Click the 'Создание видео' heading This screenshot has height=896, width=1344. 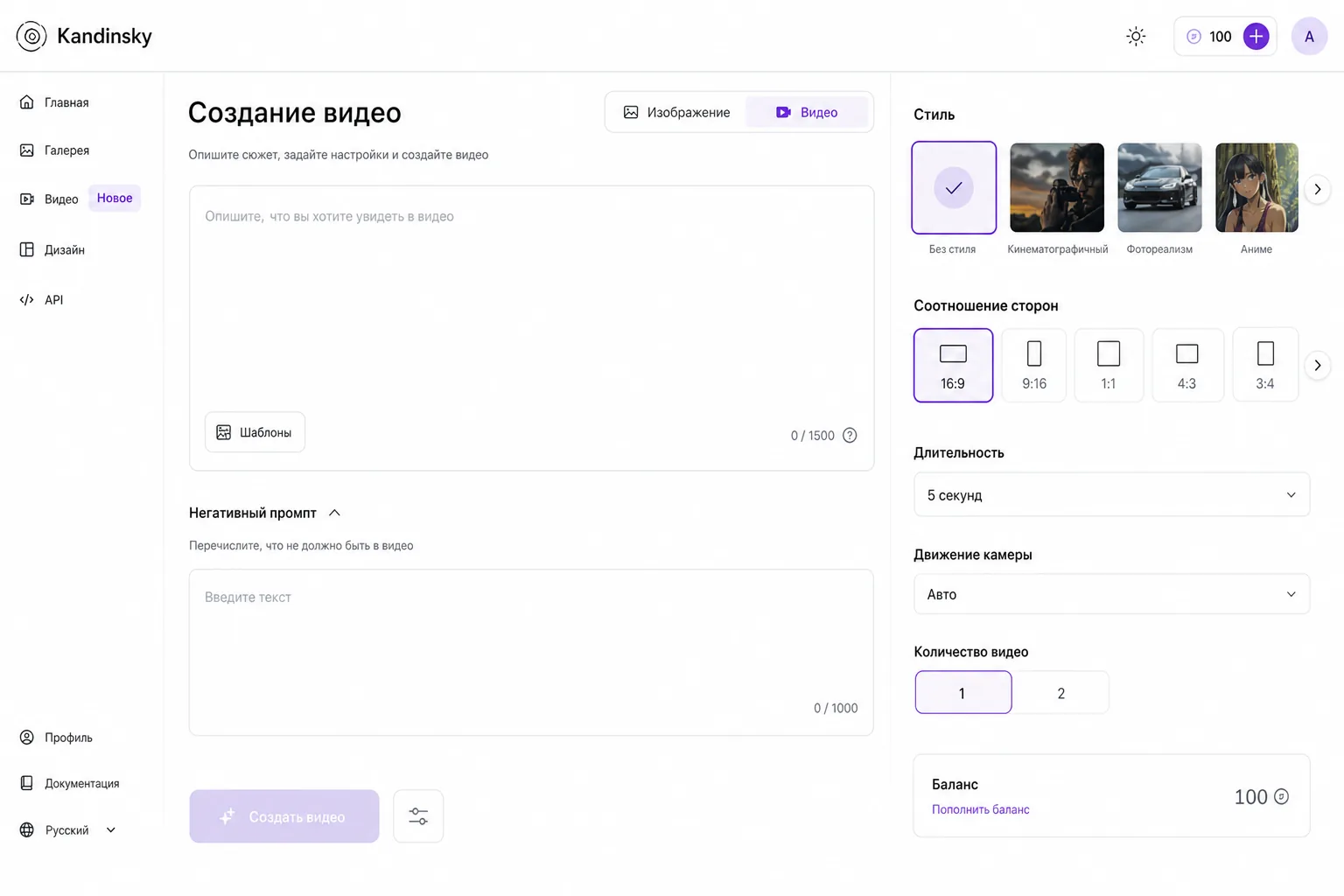coord(294,113)
